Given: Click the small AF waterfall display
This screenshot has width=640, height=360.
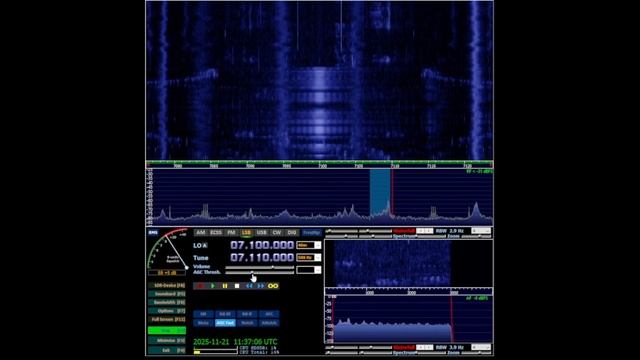Looking at the screenshot, I should pos(409,264).
